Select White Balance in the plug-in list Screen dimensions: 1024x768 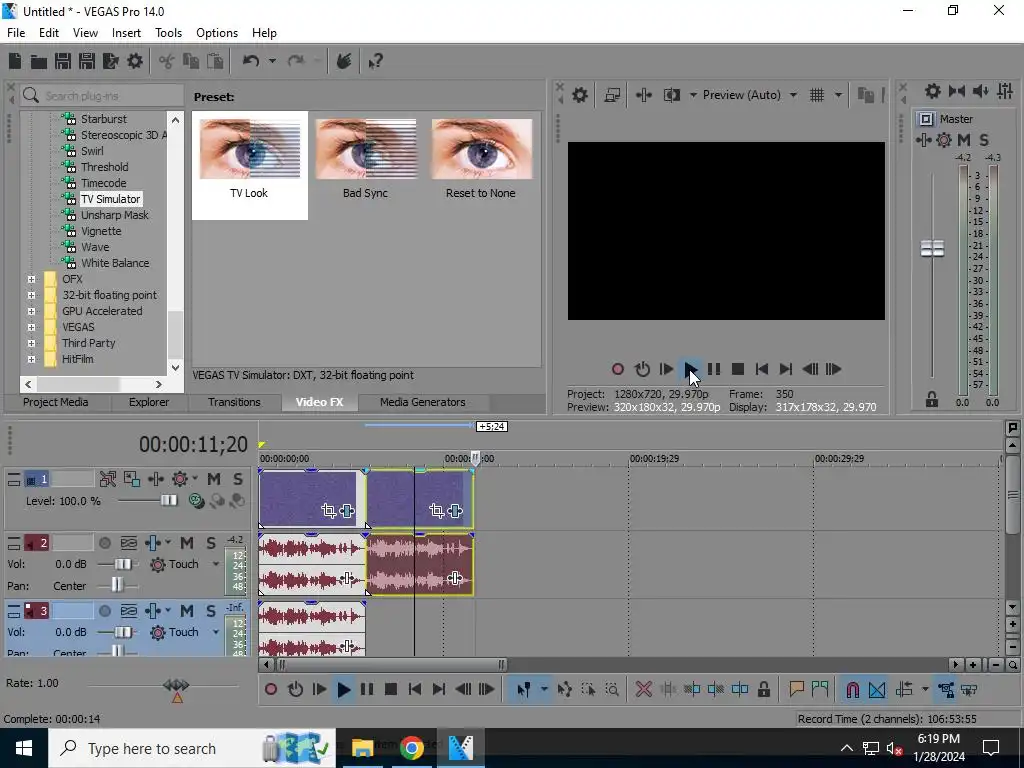115,263
